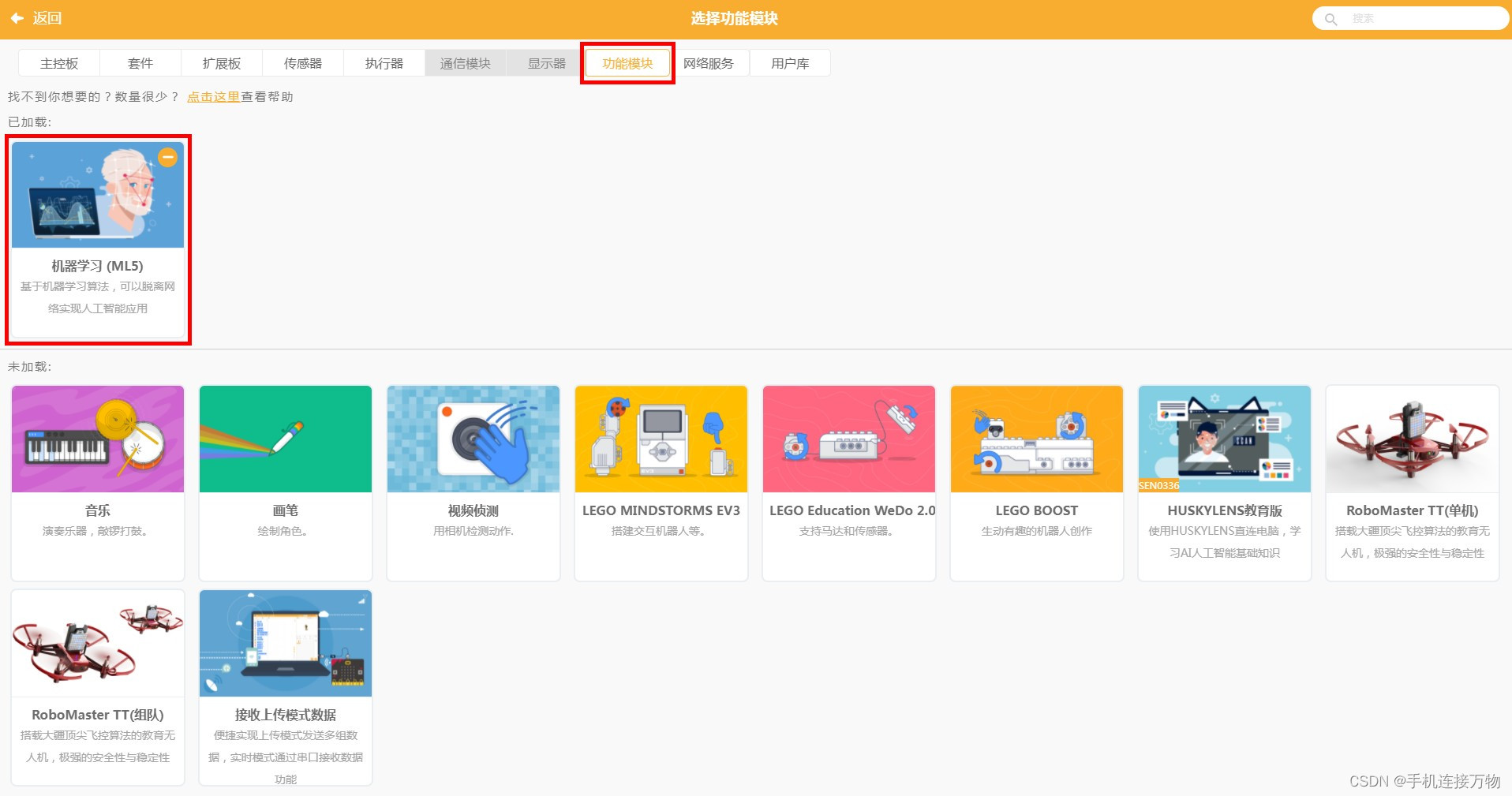
Task: Click the 生动有趣的机器人创作 description
Action: [x=1037, y=531]
